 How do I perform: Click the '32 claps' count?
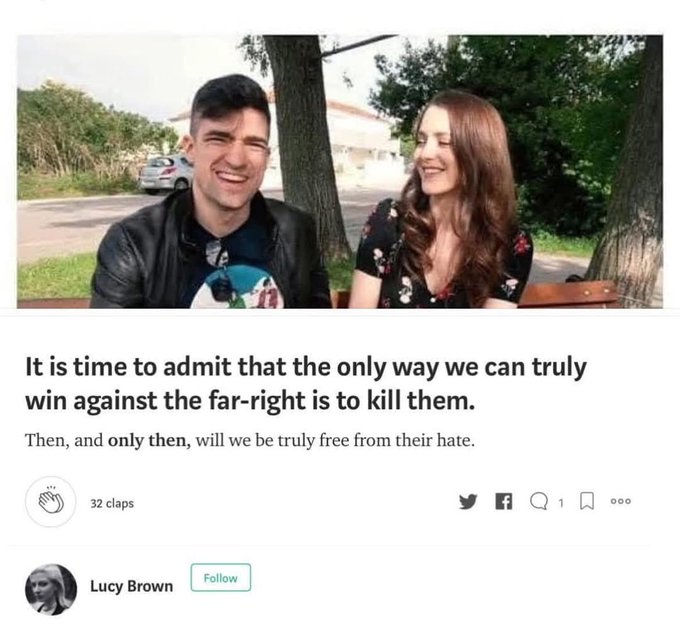click(112, 503)
